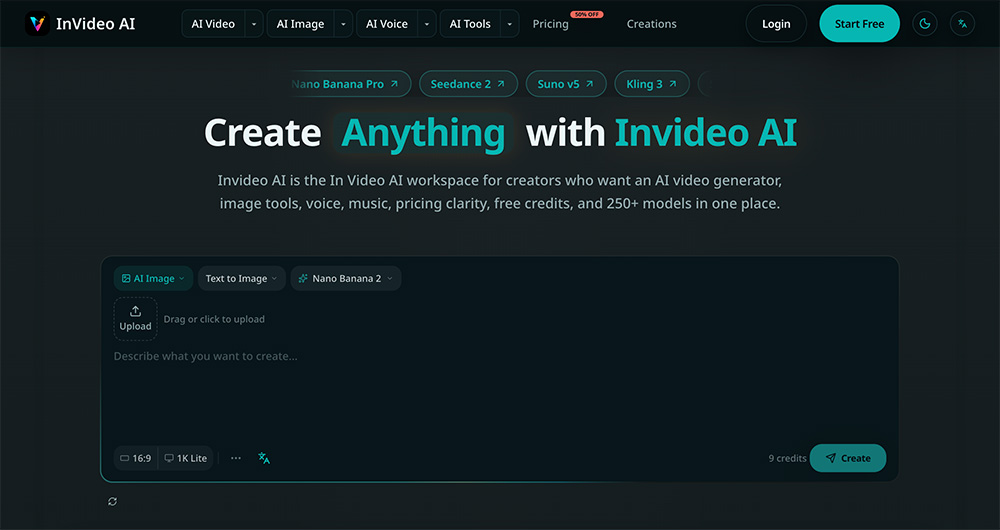Viewport: 1000px width, 530px height.
Task: Click the prompt description text field
Action: [x=499, y=392]
